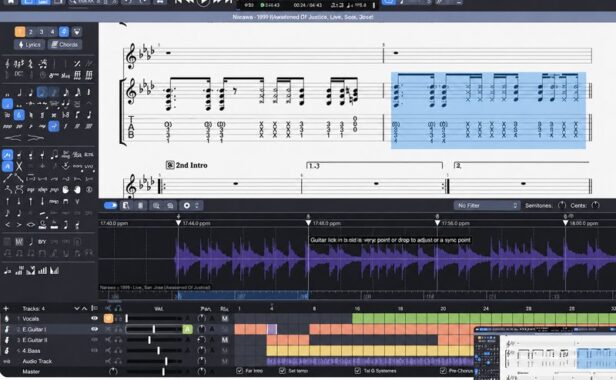The height and width of the screenshot is (380, 616).
Task: Click the automation bars icon at palette bottom
Action: point(42,270)
